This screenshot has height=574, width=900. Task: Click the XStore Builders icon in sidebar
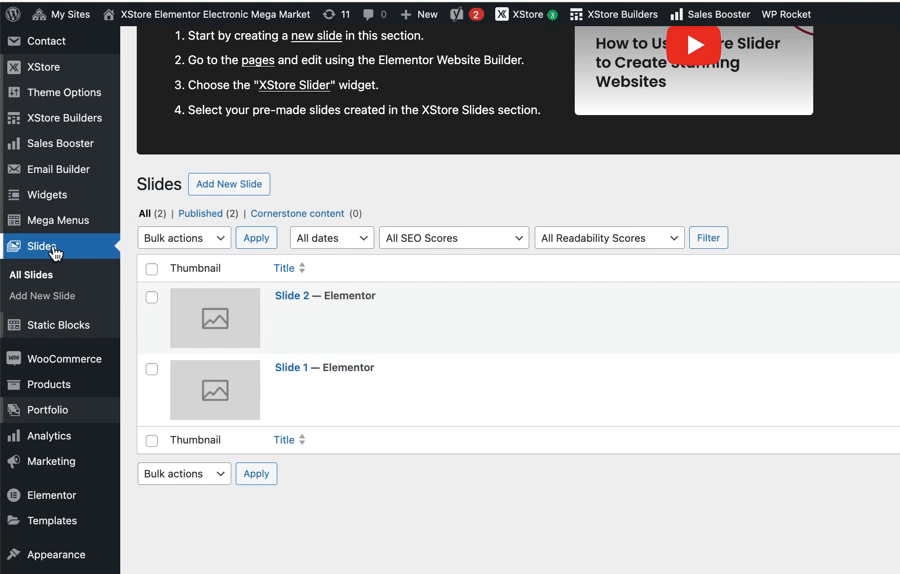[x=14, y=118]
